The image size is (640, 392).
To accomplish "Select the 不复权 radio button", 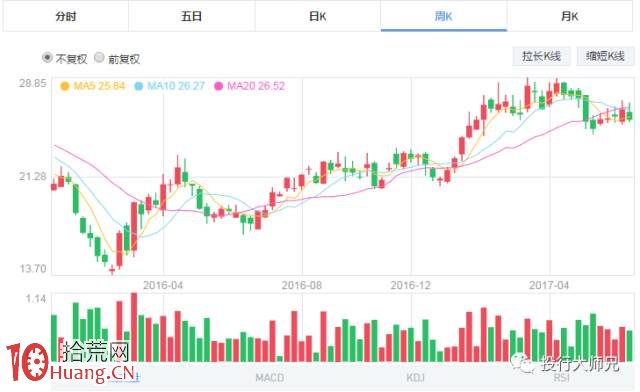I will [47, 58].
